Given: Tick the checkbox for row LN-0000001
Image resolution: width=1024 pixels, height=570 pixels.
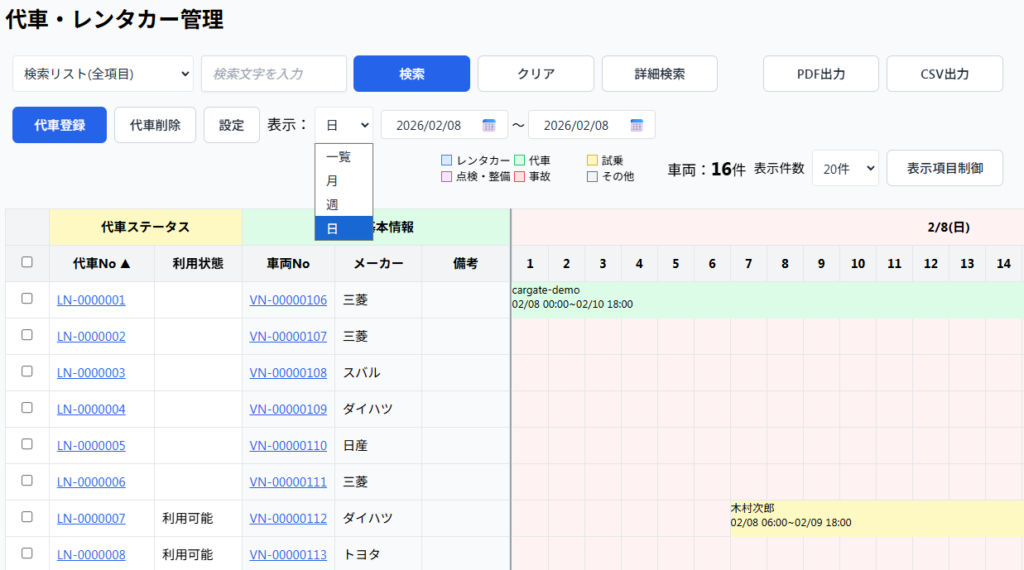Looking at the screenshot, I should pyautogui.click(x=27, y=299).
